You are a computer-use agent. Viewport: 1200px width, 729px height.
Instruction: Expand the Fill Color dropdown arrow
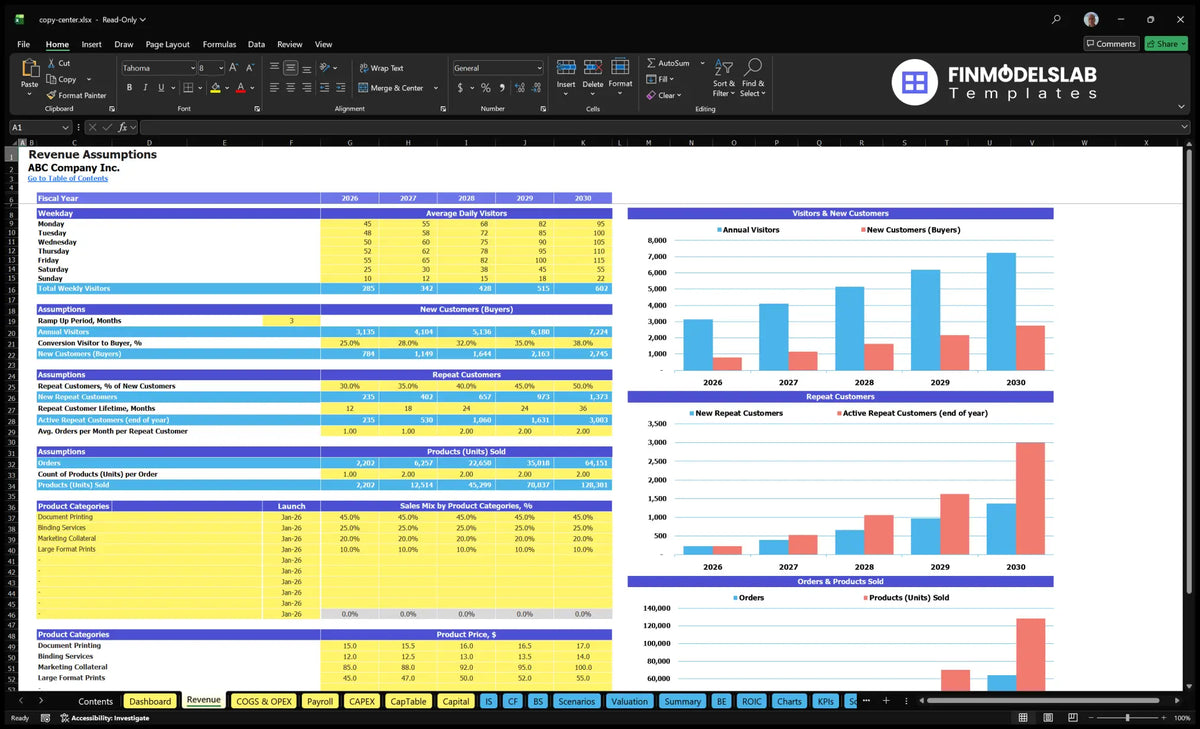click(227, 88)
